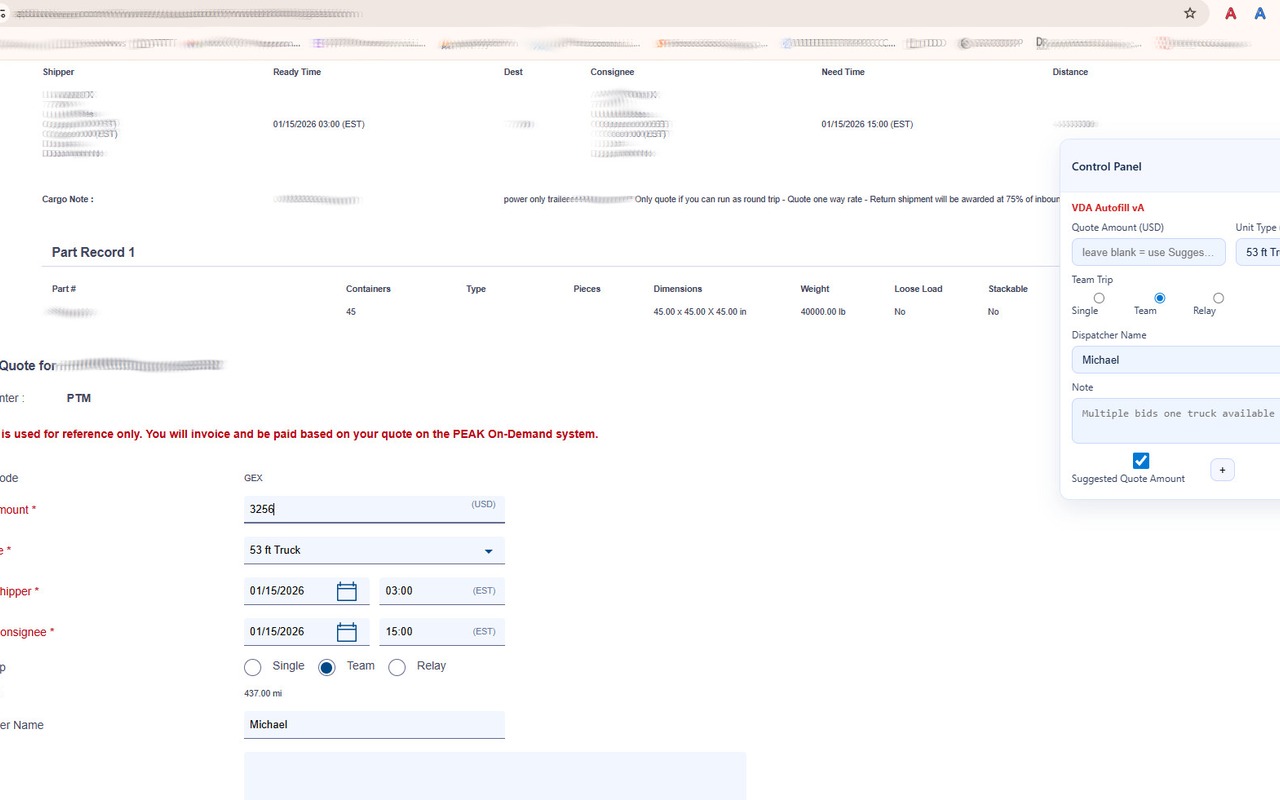Viewport: 1280px width, 800px height.
Task: Click the 03:00 ready time field
Action: [x=420, y=590]
